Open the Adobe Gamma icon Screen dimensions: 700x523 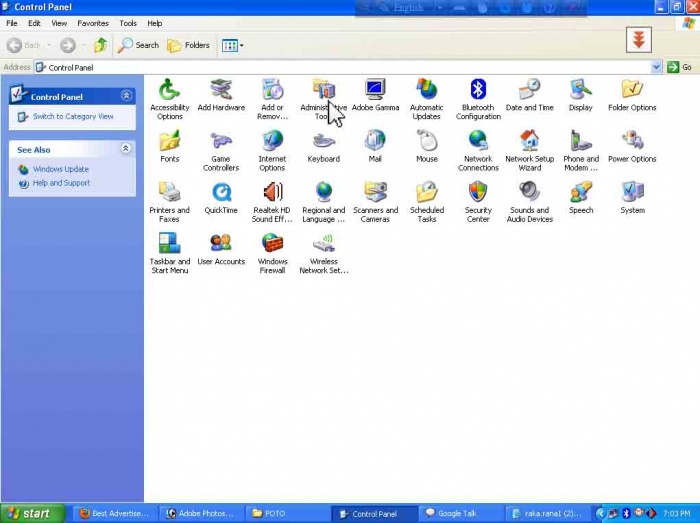375,91
